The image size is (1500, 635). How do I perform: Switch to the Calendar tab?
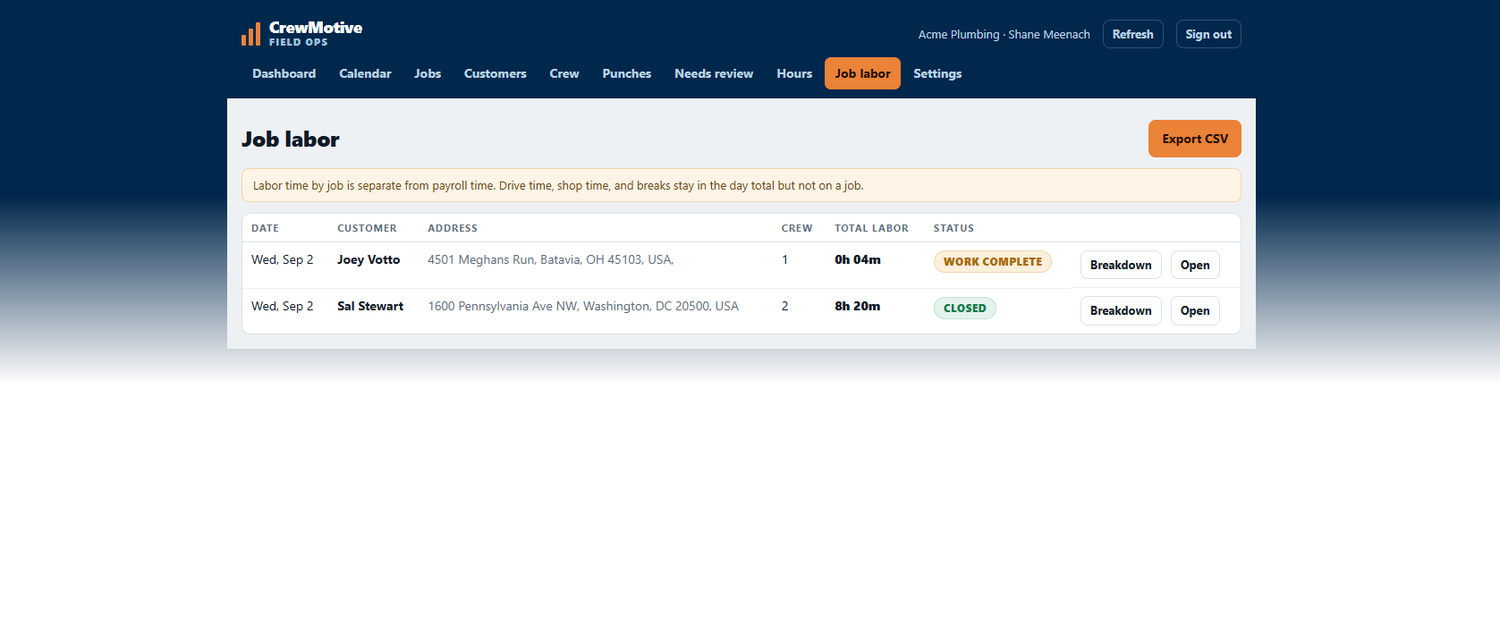(x=365, y=74)
